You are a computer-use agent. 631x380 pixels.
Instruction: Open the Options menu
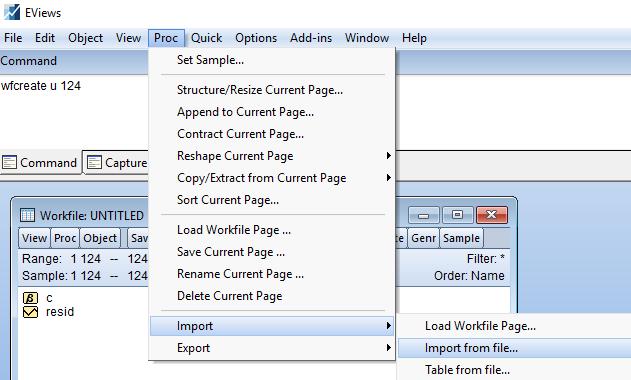pos(256,38)
